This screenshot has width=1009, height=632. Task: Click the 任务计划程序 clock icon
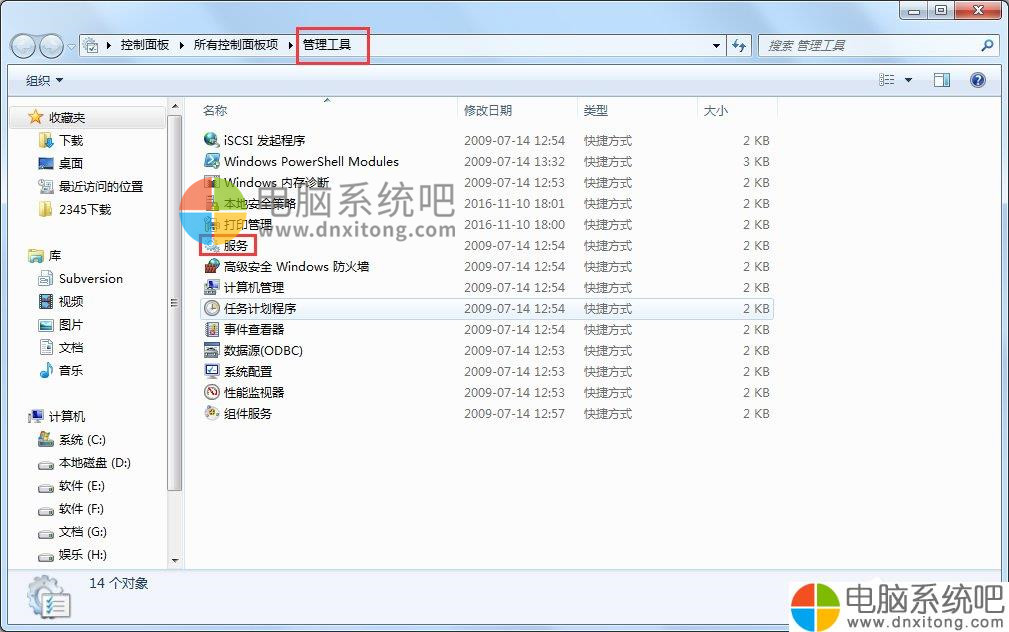point(211,308)
